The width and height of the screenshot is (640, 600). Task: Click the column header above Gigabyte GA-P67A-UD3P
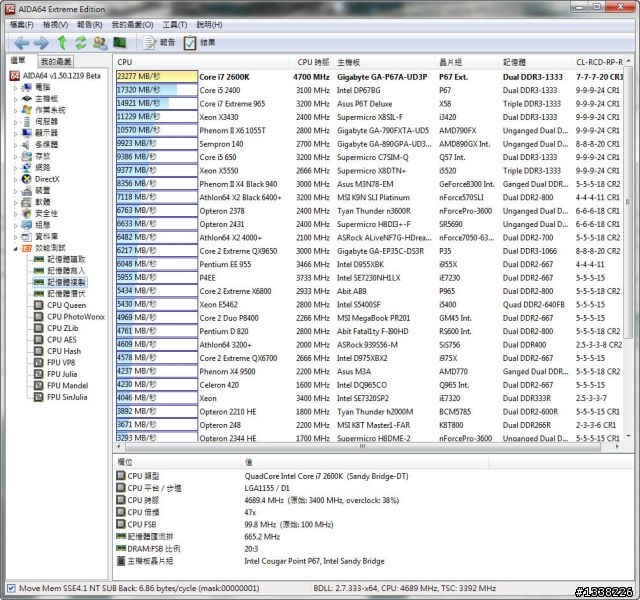384,62
